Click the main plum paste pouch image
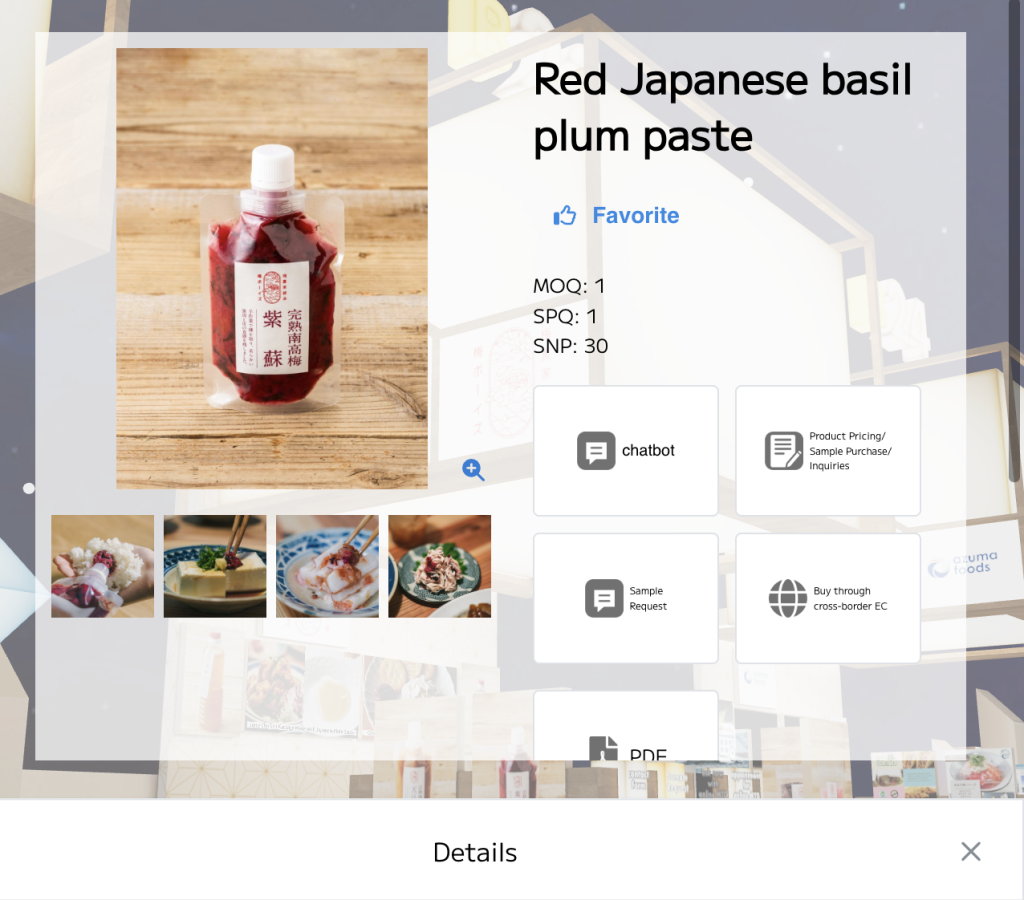1024x900 pixels. (272, 268)
